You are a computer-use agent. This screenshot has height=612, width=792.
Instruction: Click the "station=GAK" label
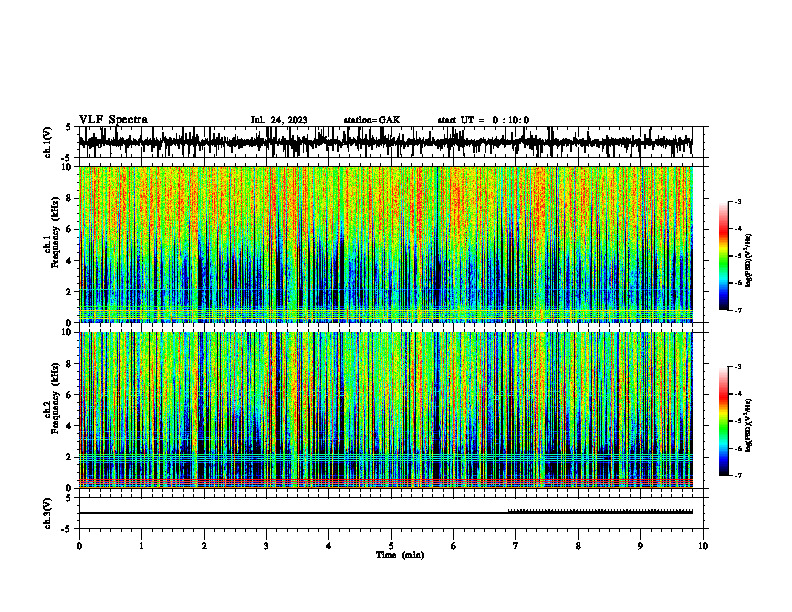click(x=372, y=120)
